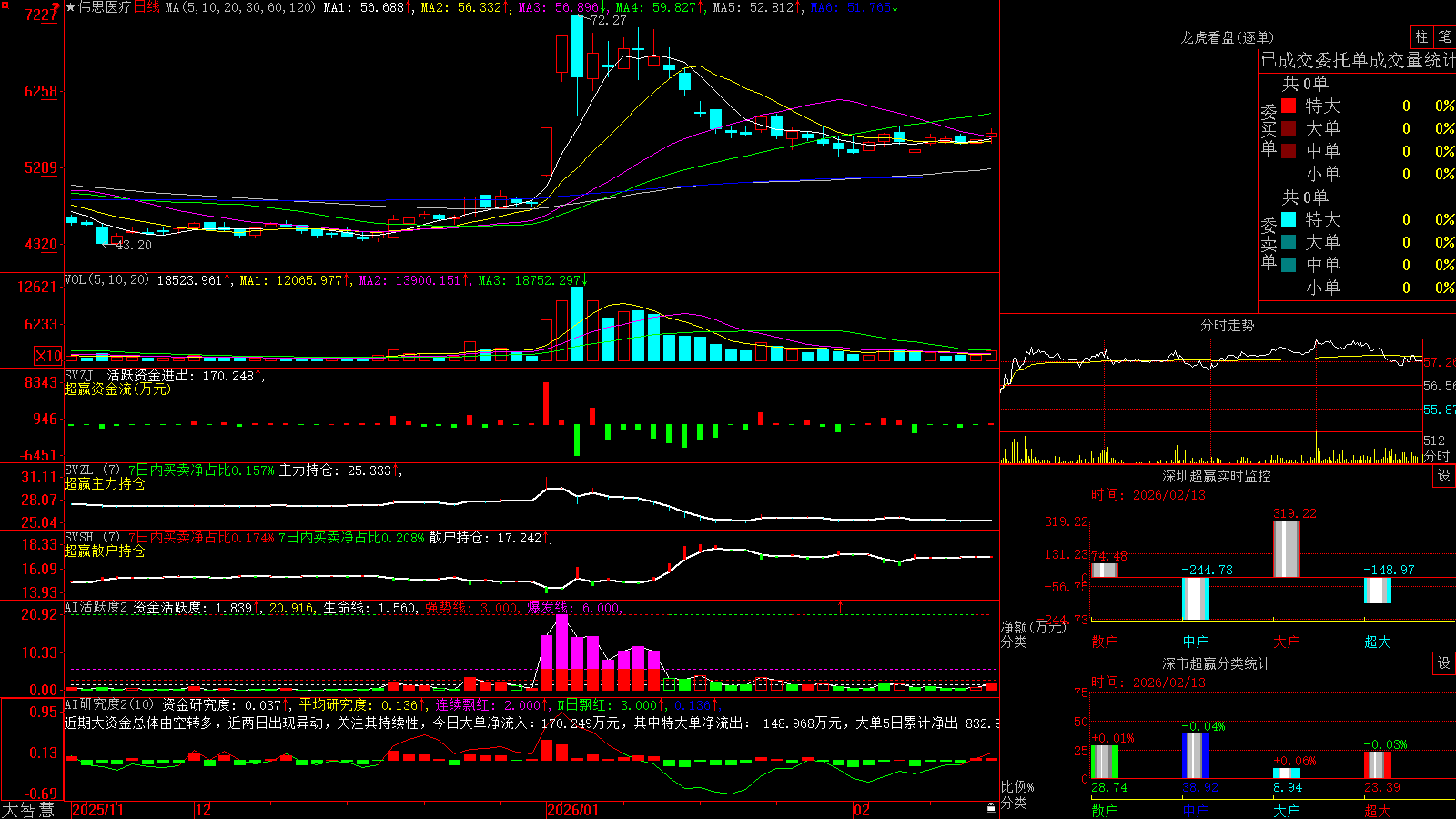Viewport: 1456px width, 819px height.
Task: Open 设 settings for 深市超赢分类统计
Action: pos(1444,663)
